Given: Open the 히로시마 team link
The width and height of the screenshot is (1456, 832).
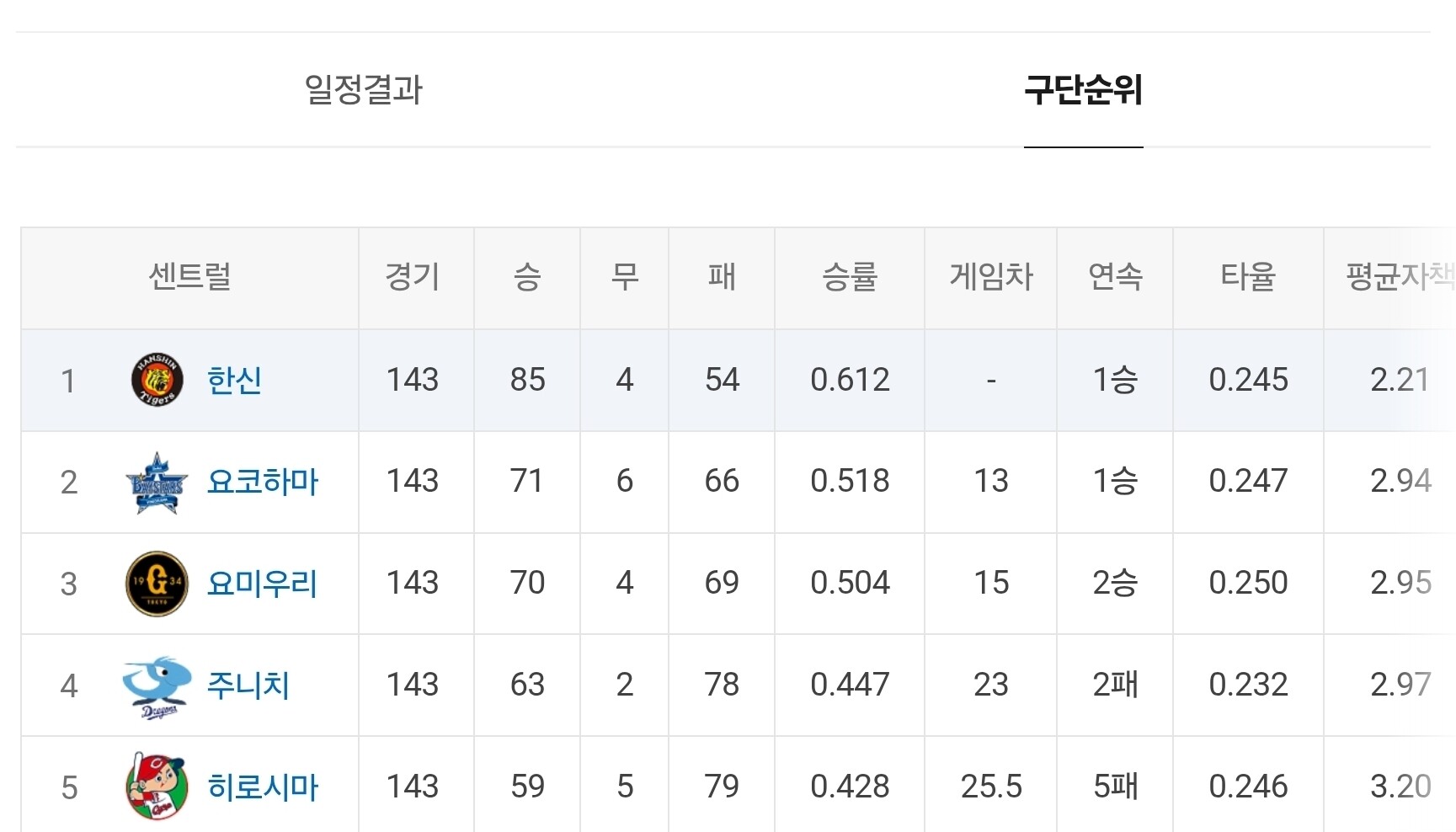Looking at the screenshot, I should pos(263,787).
